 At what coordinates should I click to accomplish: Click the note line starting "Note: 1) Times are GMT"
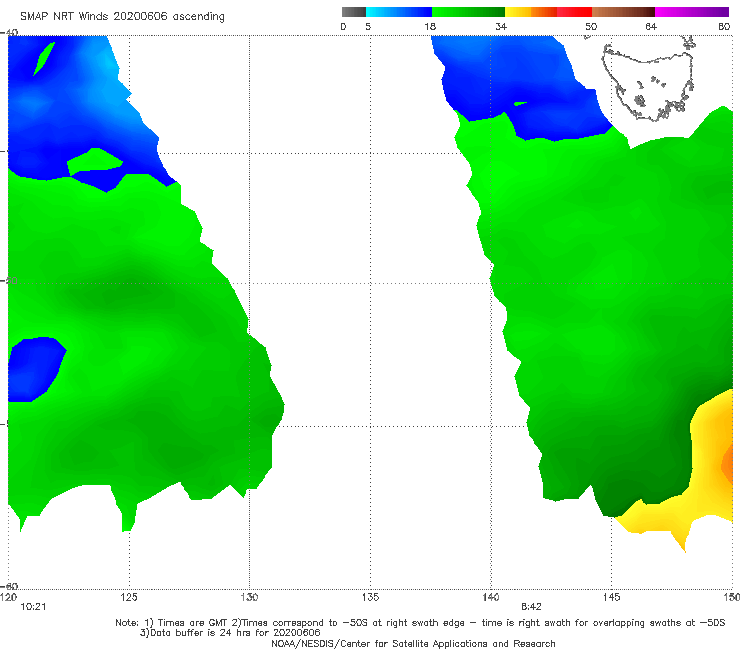[x=420, y=623]
